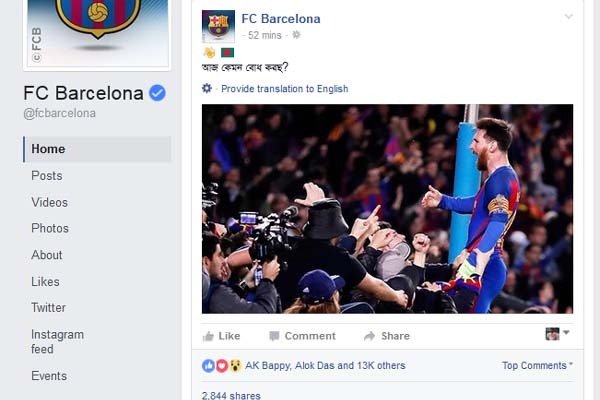The width and height of the screenshot is (600, 400).
Task: Go to the Home section
Action: 48,149
